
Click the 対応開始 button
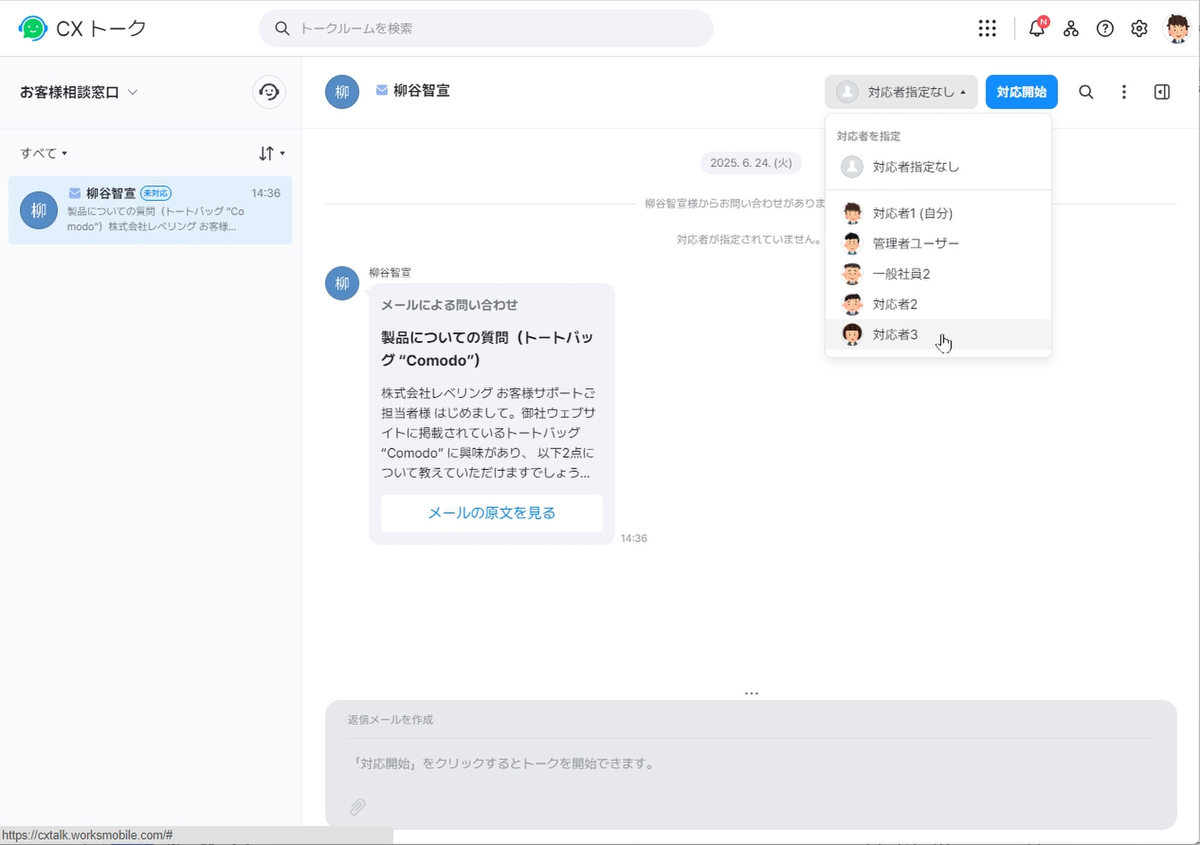point(1021,92)
